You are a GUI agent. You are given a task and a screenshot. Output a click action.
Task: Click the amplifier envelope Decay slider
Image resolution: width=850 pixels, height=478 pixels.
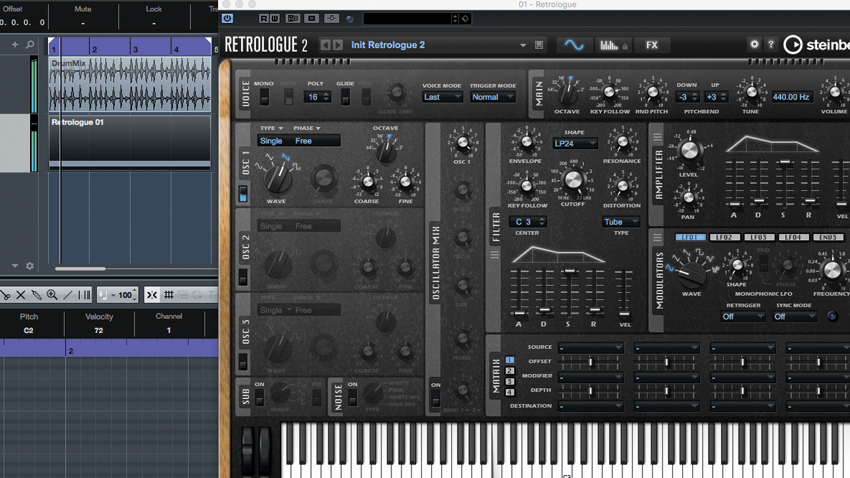[x=759, y=183]
